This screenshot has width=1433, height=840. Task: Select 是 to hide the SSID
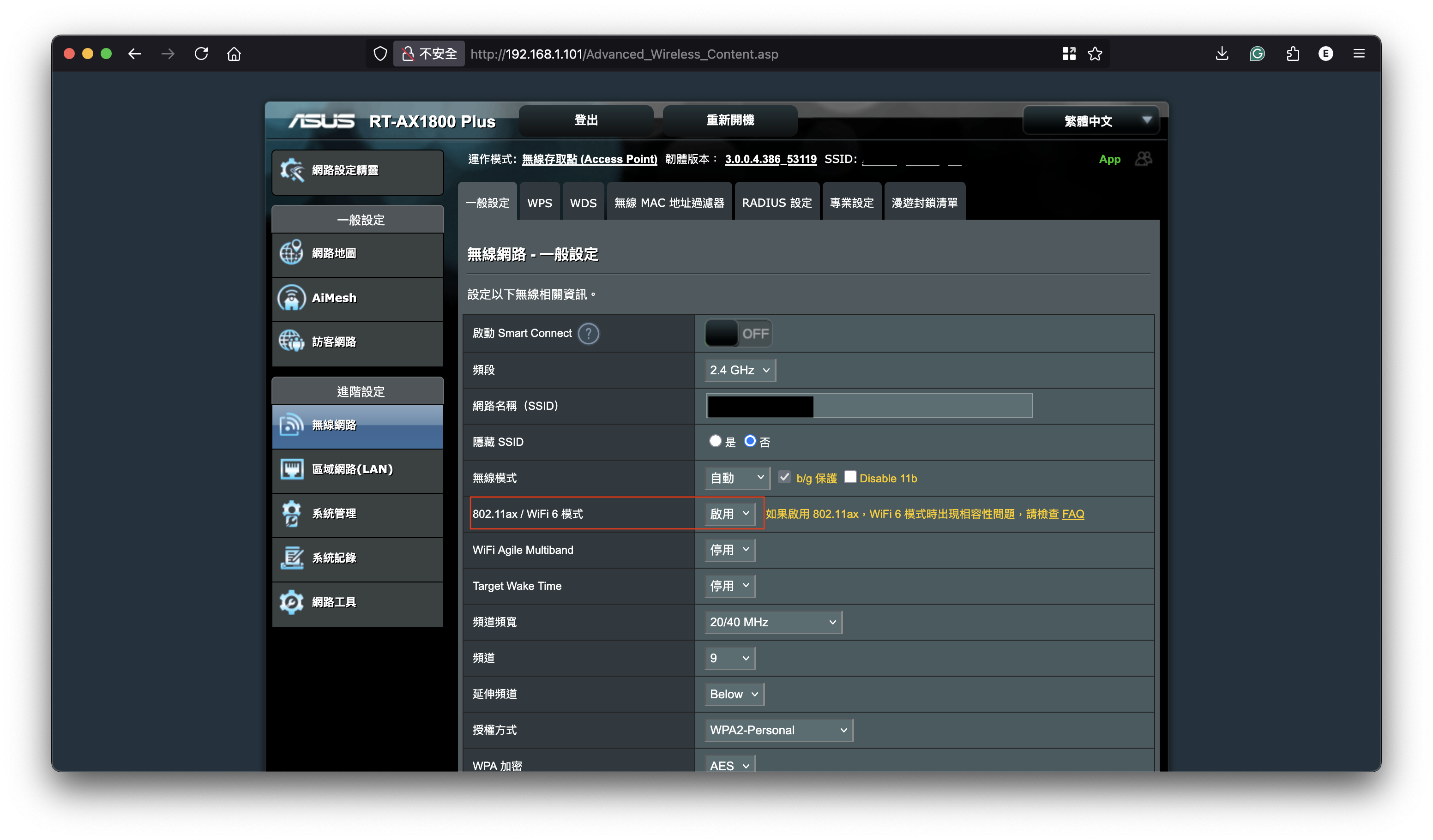click(716, 441)
